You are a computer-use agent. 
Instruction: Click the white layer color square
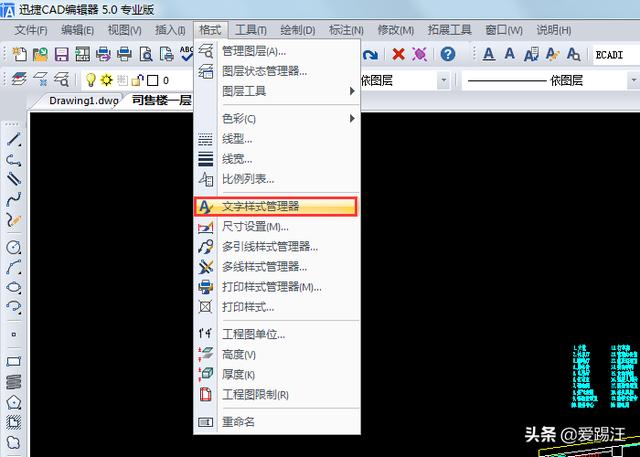(x=152, y=80)
